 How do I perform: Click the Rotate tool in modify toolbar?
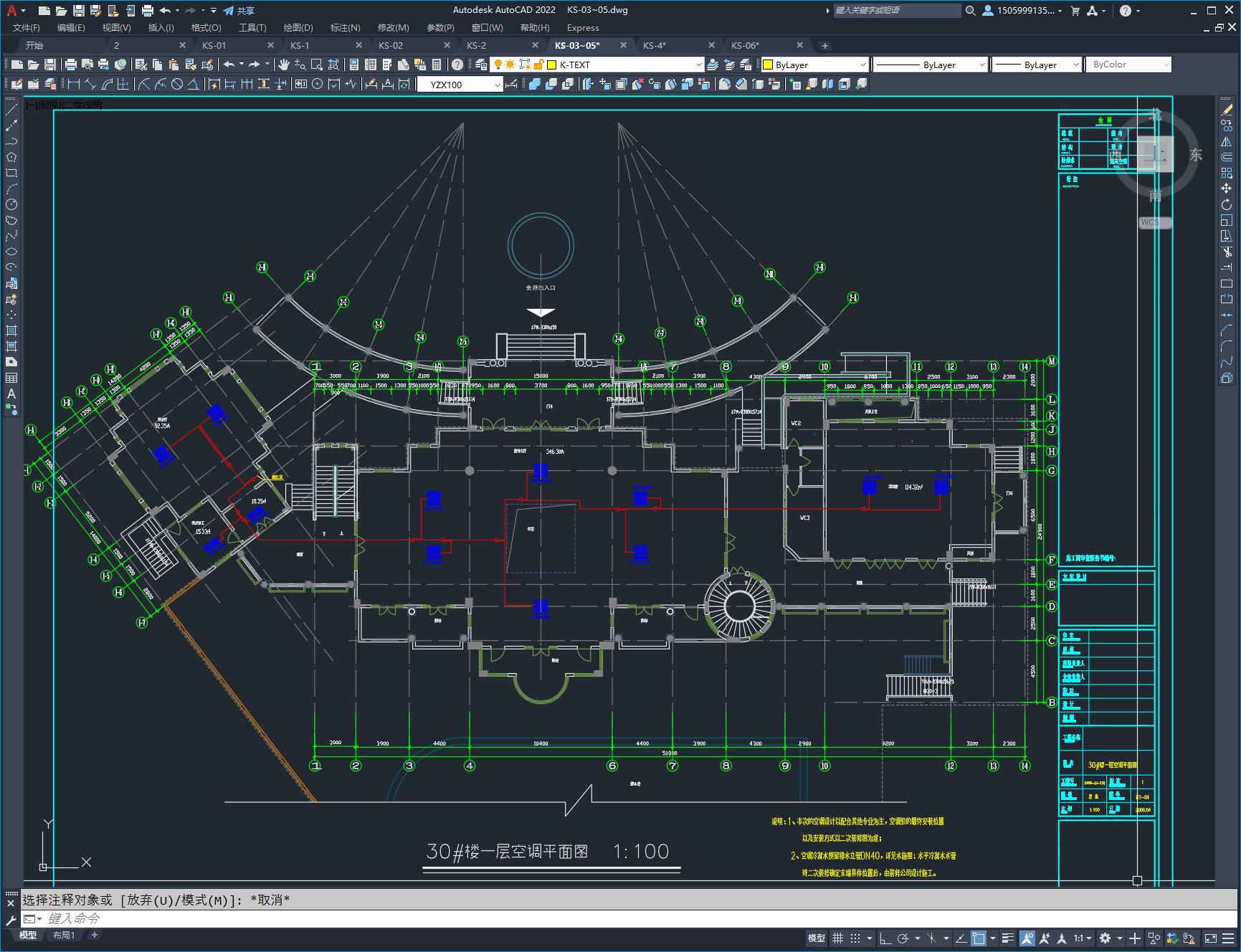[x=1227, y=204]
